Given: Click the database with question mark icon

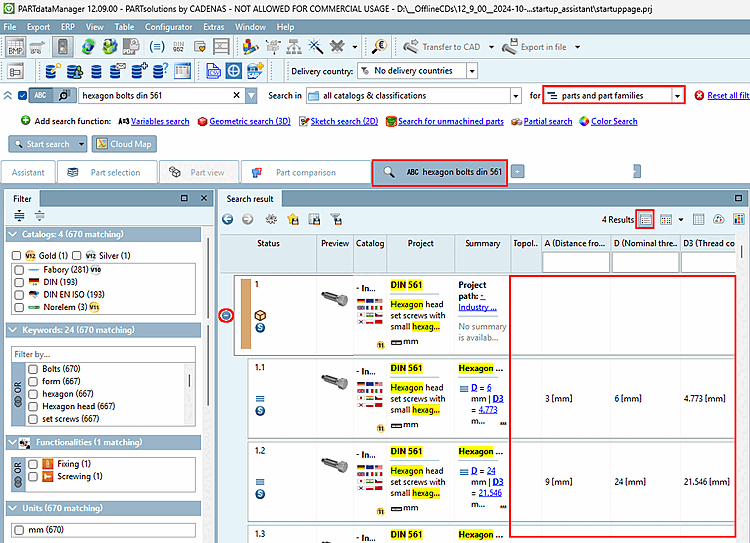Looking at the screenshot, I should point(160,71).
